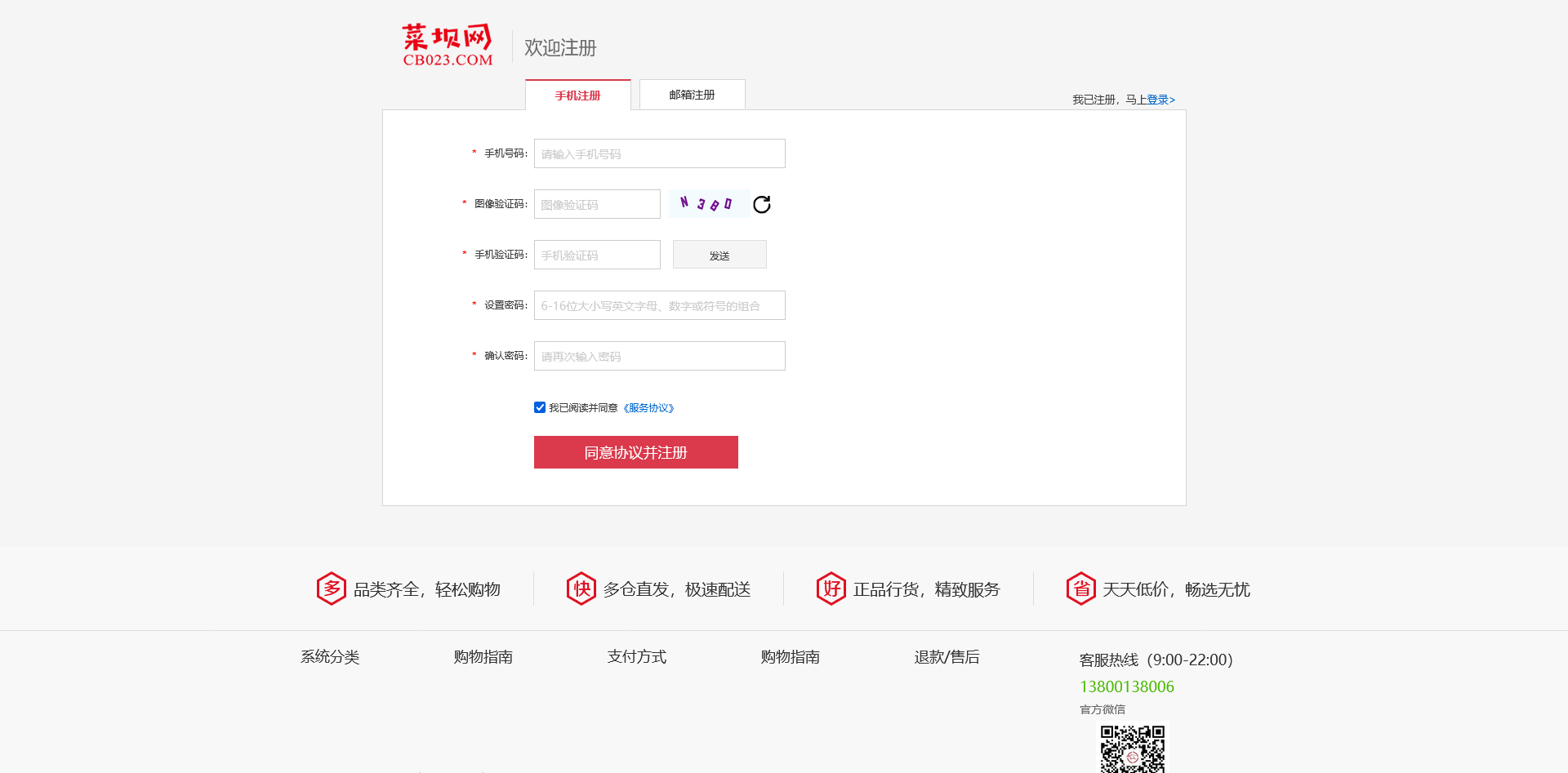
Task: Click the CB023.COM site logo
Action: 448,45
